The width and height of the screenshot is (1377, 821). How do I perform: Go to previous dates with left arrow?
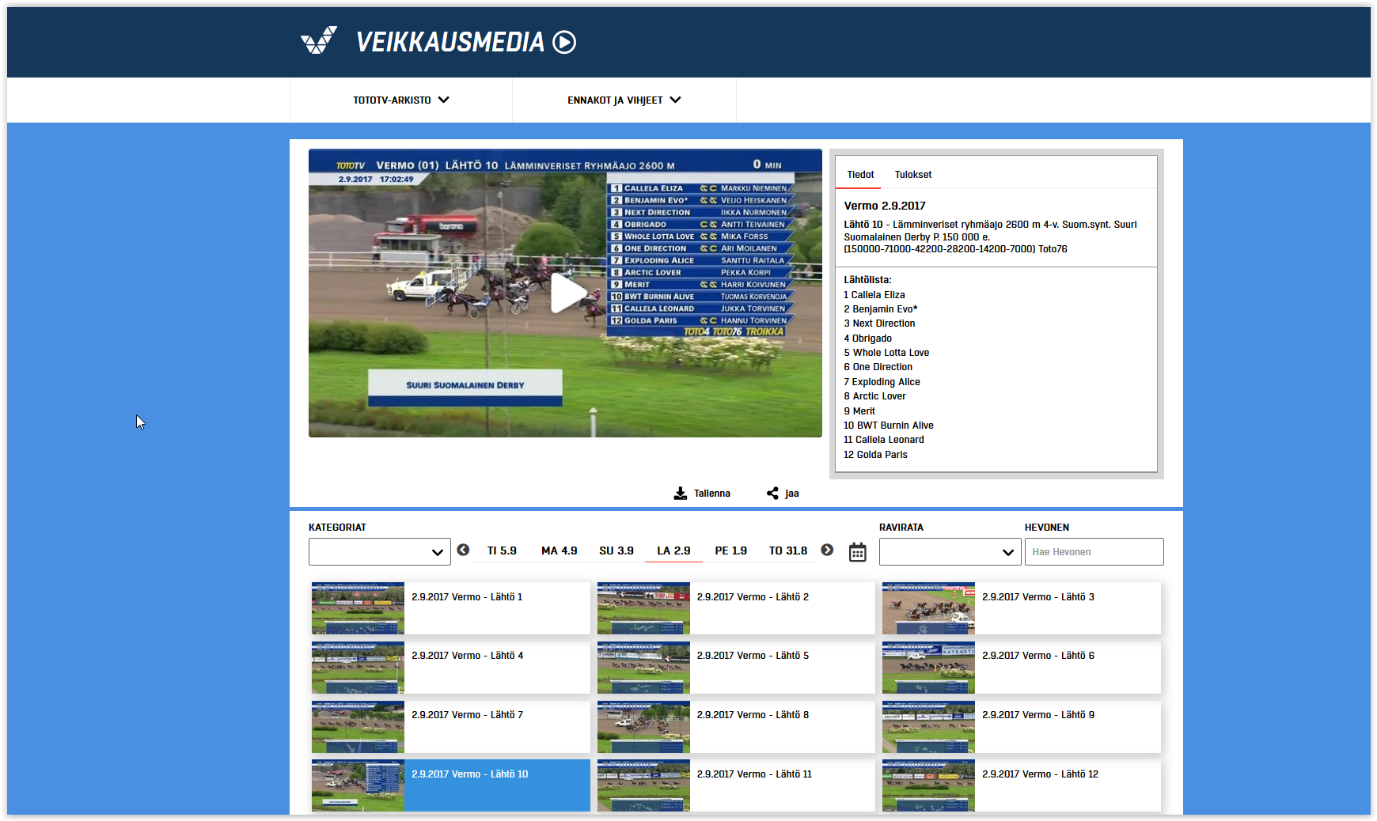[x=463, y=550]
